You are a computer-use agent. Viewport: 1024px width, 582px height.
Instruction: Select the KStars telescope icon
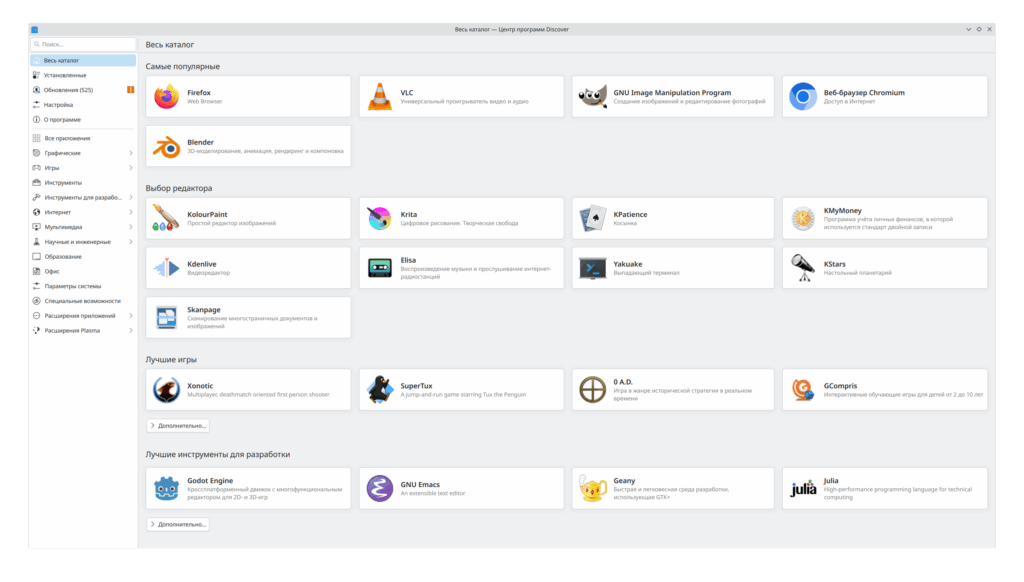[x=803, y=268]
